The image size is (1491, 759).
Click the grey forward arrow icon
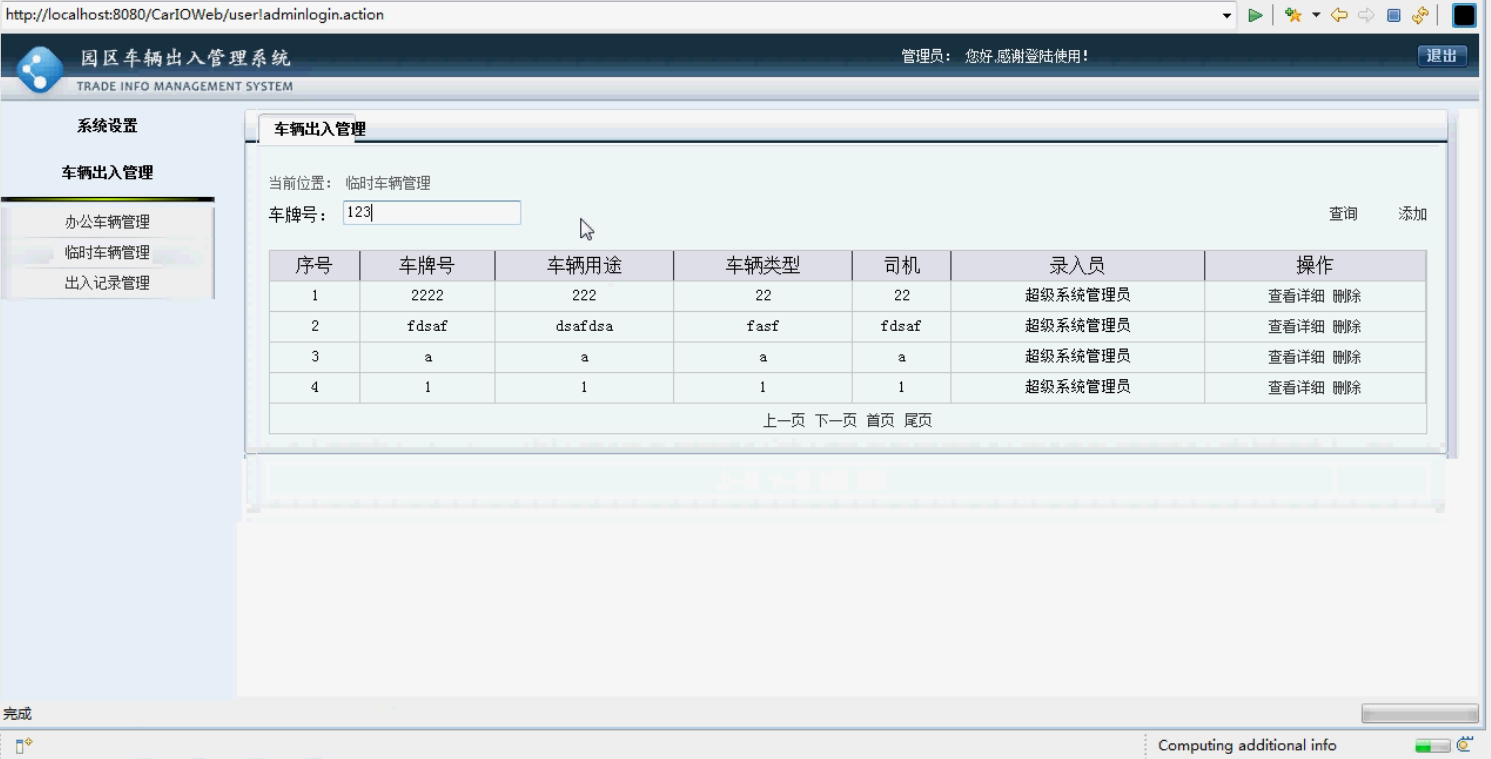coord(1366,15)
